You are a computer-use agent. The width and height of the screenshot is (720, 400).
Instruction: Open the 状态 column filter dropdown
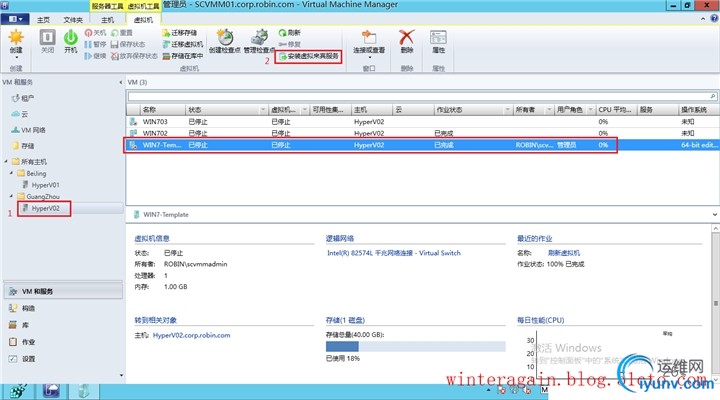(x=263, y=110)
